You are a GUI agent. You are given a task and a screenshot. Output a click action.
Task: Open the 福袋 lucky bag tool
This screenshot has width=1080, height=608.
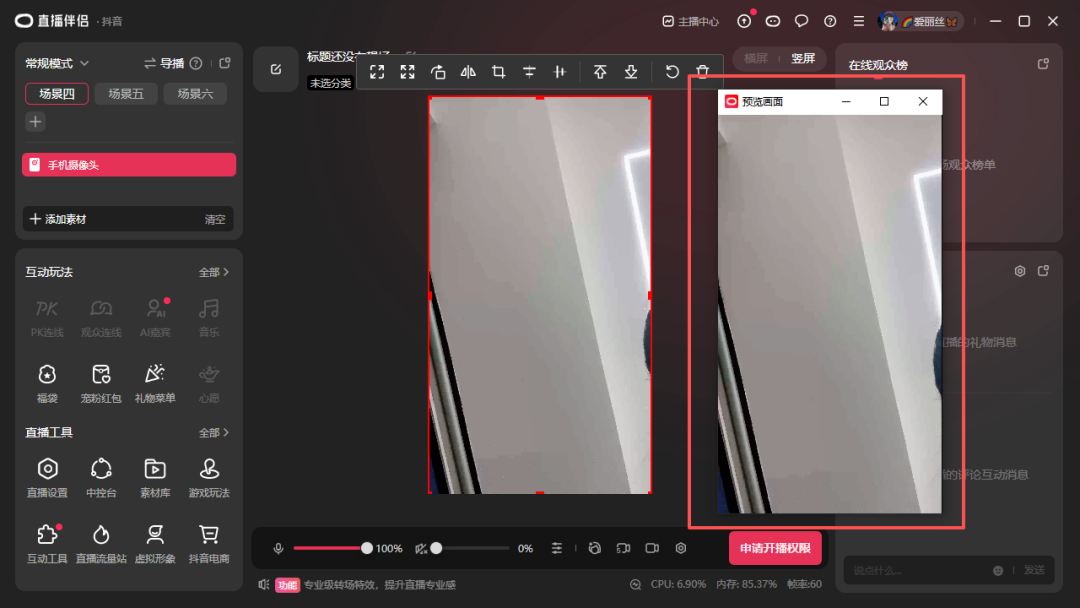tap(47, 383)
